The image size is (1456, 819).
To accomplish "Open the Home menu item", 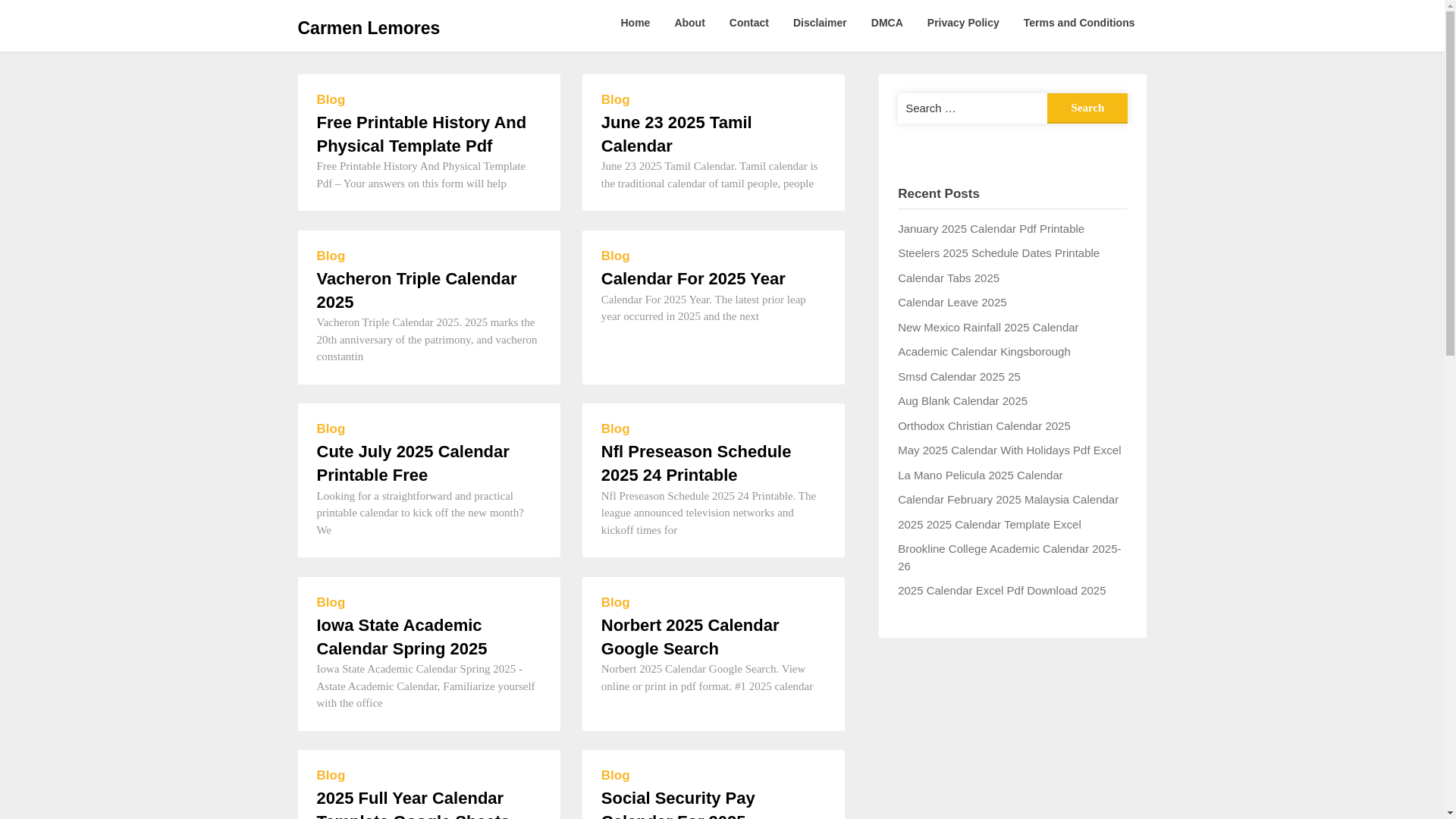I will coord(635,23).
